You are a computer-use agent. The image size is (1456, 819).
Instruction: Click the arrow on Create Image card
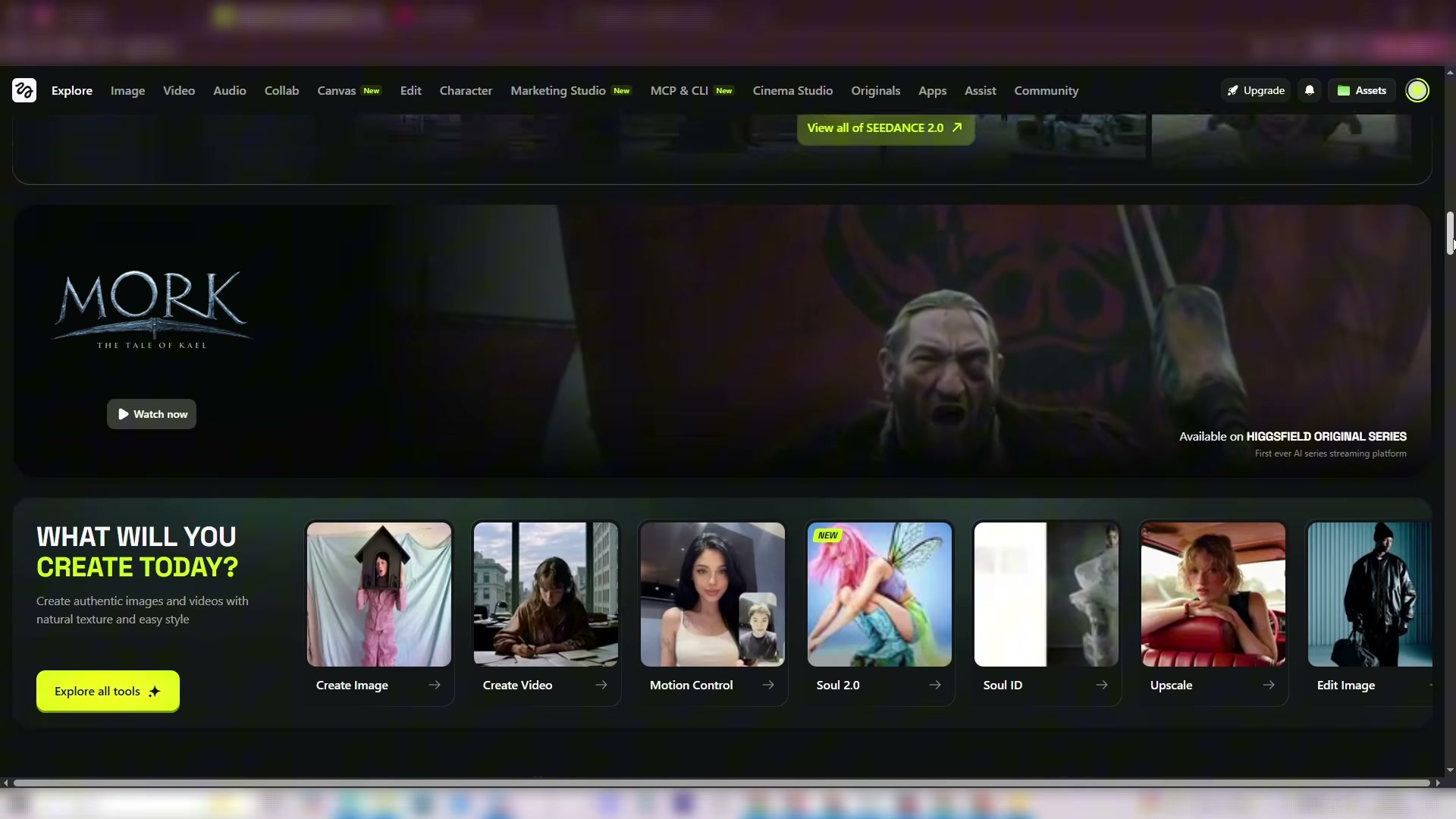[435, 685]
